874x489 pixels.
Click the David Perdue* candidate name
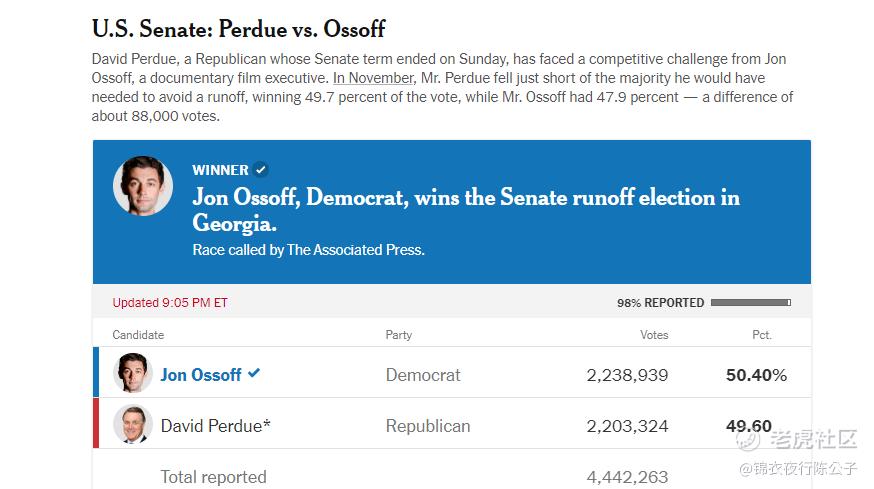click(216, 426)
